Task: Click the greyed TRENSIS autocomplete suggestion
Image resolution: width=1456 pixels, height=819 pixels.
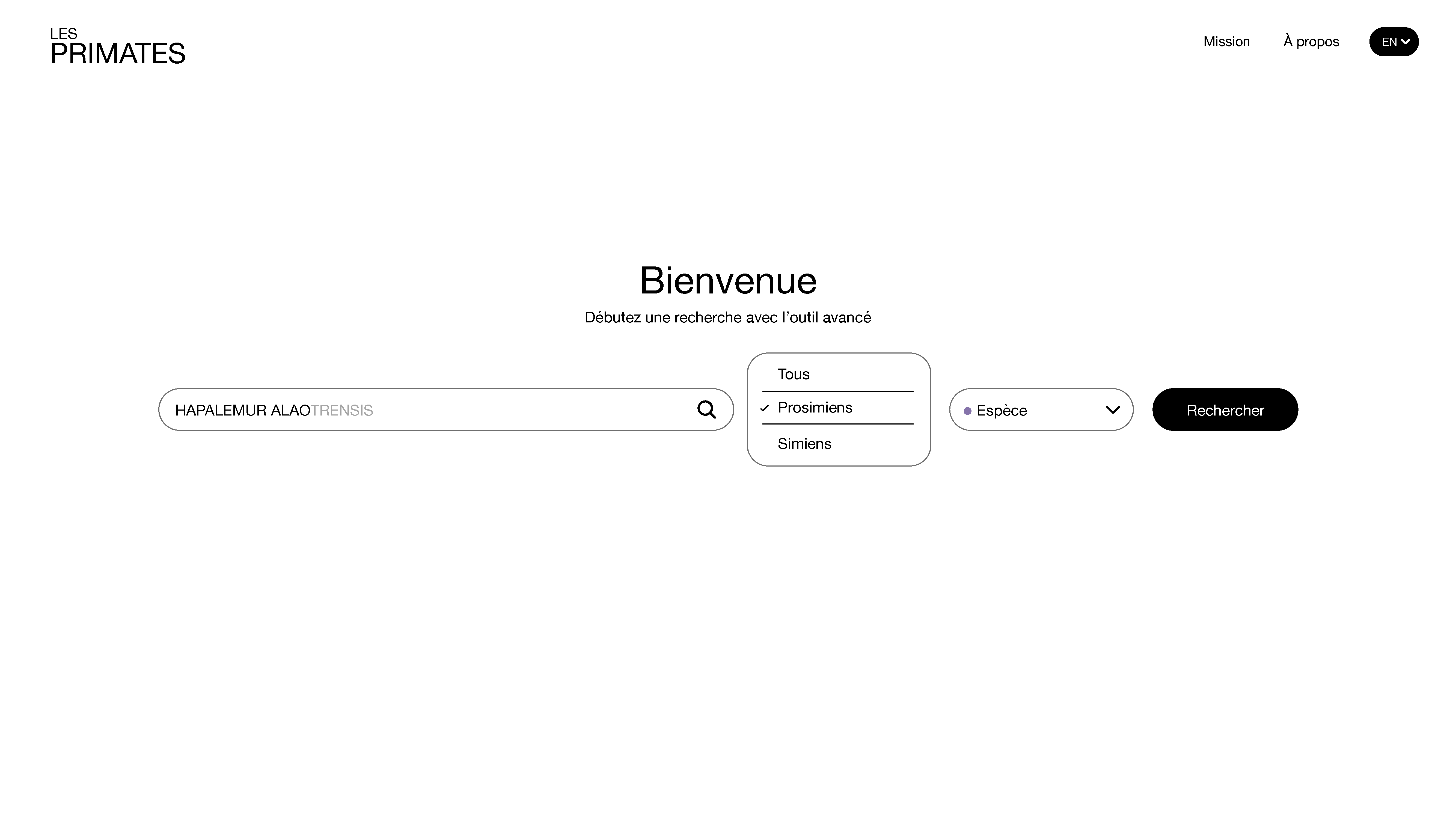Action: [x=342, y=410]
